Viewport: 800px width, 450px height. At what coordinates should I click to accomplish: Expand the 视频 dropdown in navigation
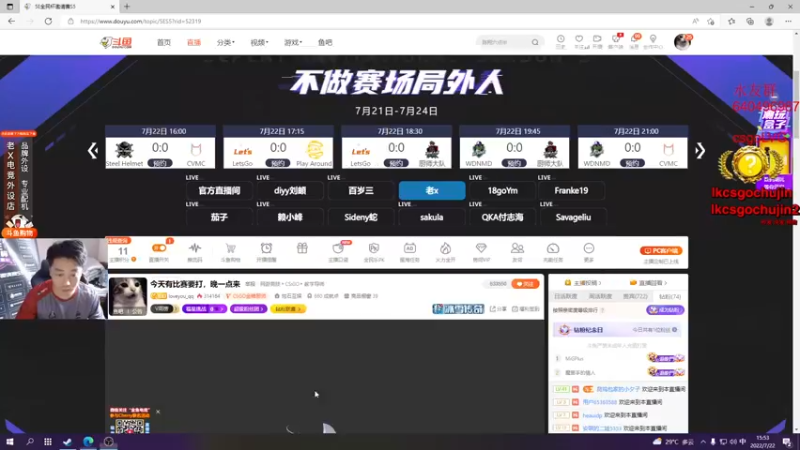(259, 42)
